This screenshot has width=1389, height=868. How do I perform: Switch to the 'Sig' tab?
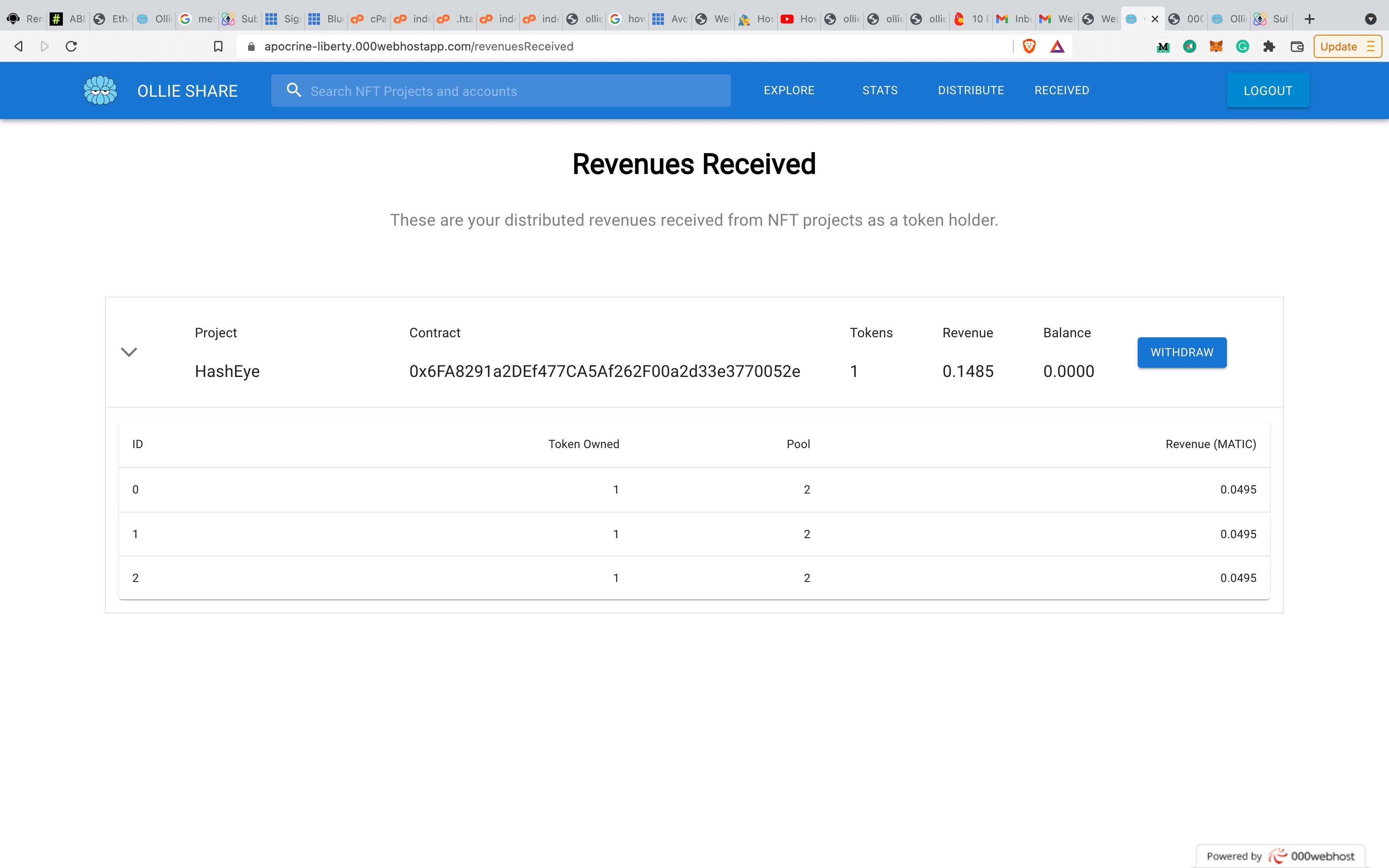(283, 19)
